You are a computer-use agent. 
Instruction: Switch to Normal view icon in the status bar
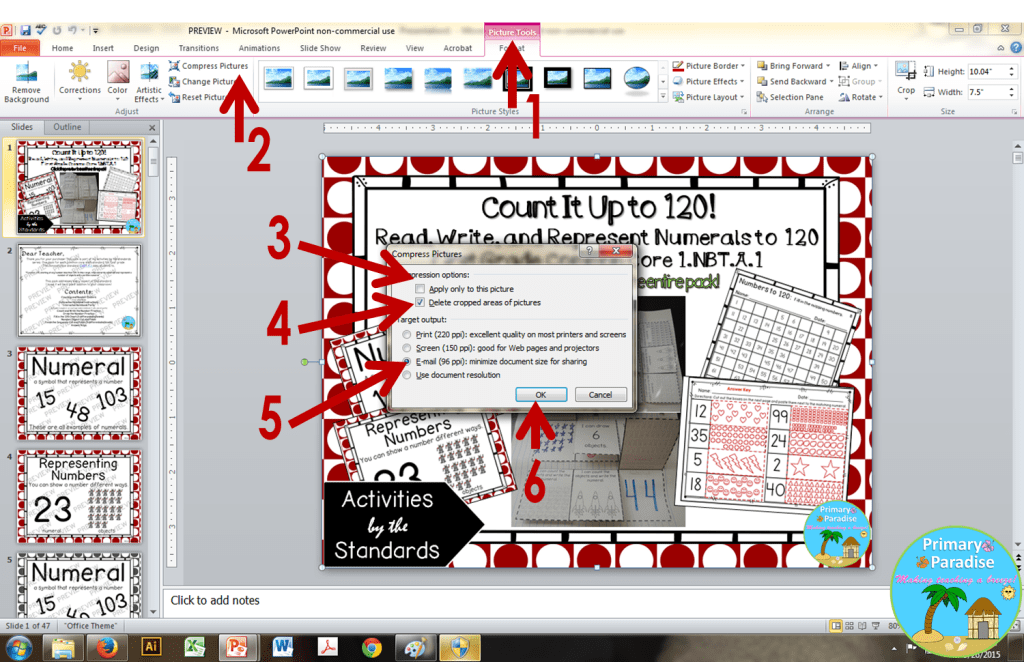pos(835,626)
